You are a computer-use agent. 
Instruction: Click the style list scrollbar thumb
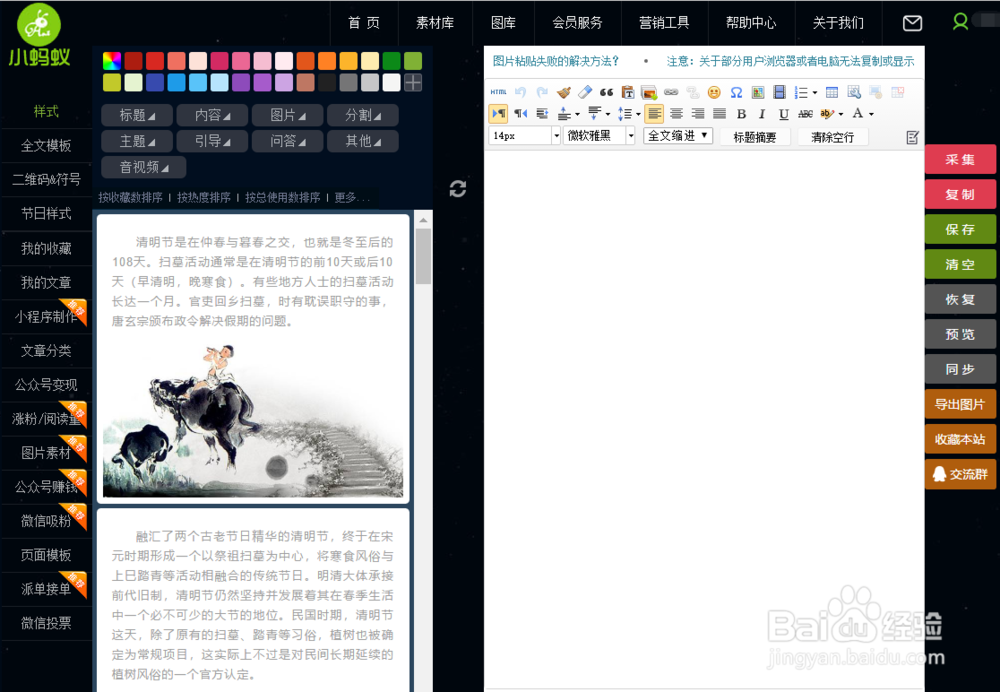[423, 256]
